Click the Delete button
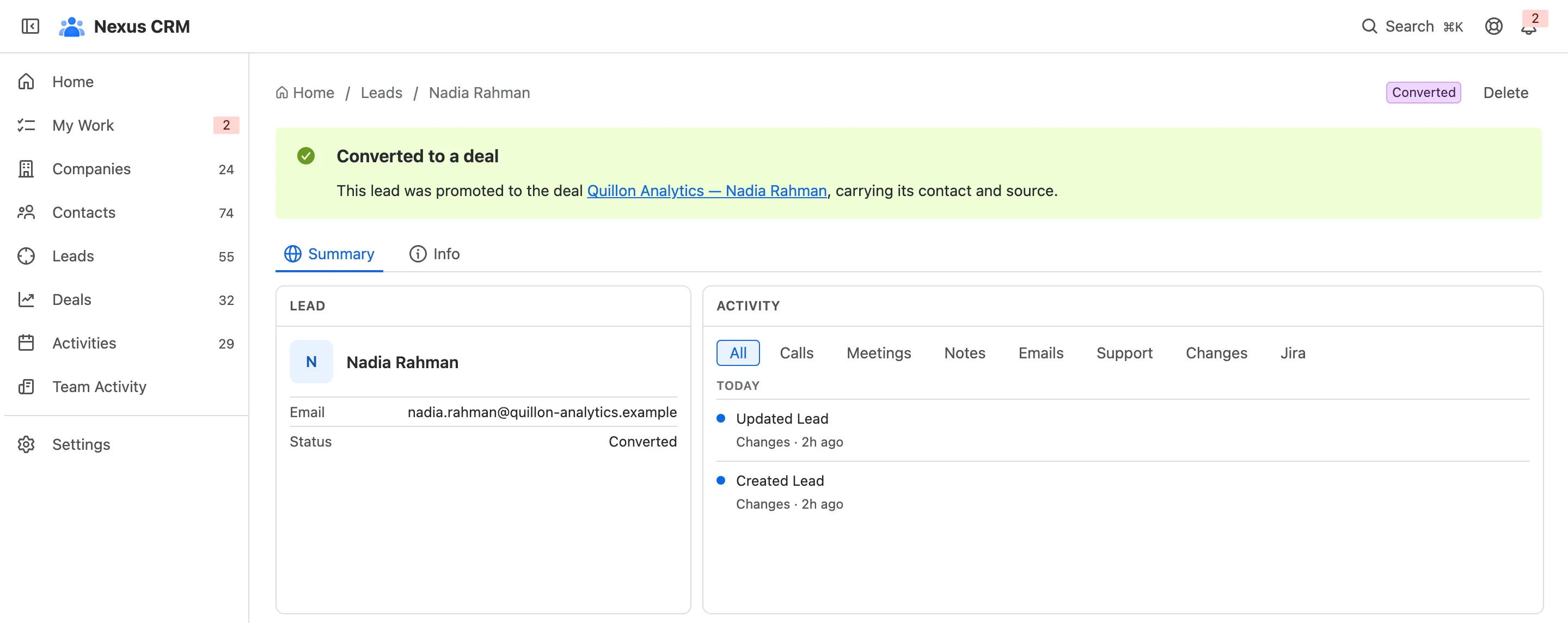This screenshot has height=623, width=1568. (x=1505, y=93)
